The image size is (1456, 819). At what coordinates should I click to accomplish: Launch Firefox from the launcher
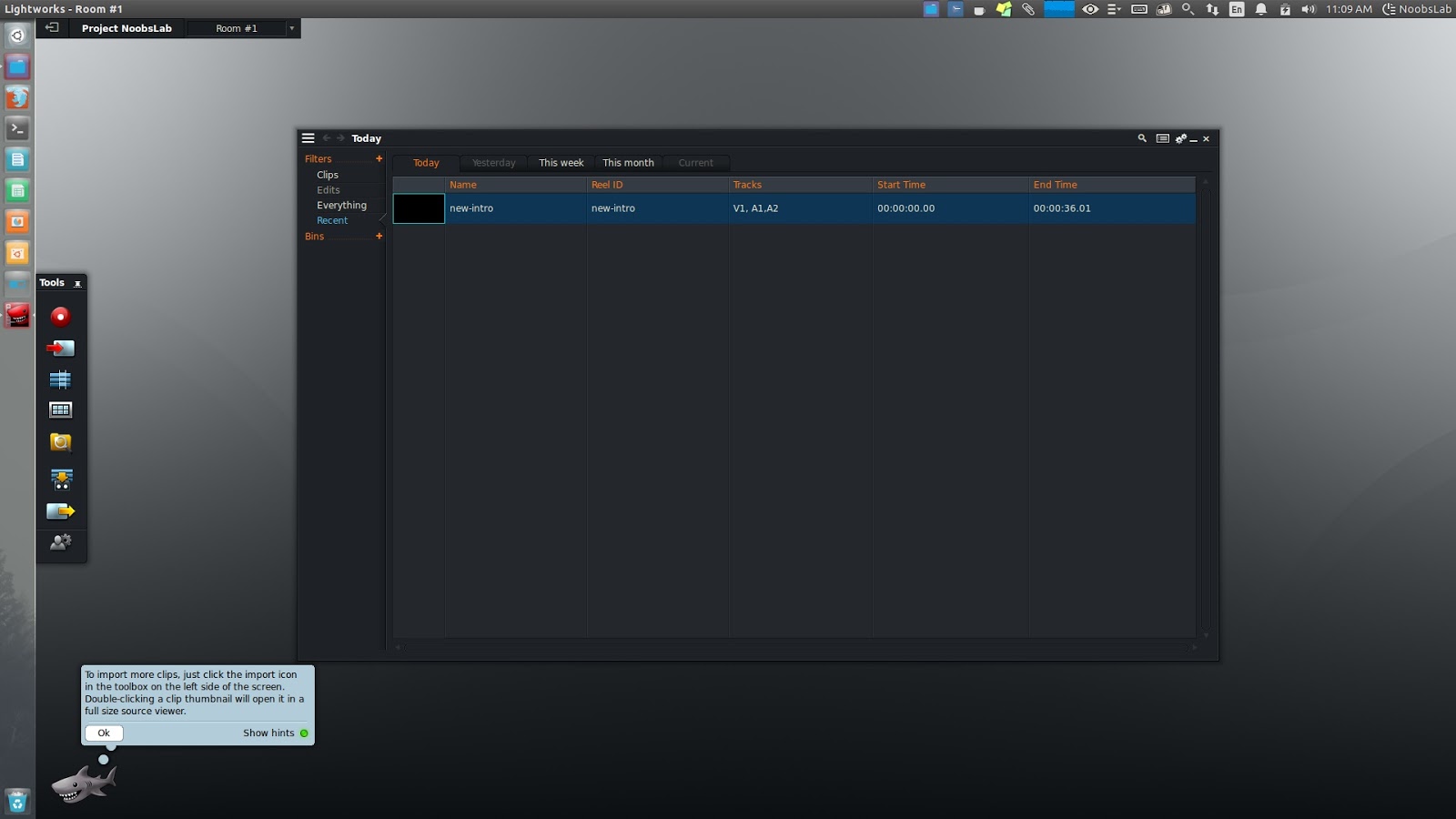(17, 98)
